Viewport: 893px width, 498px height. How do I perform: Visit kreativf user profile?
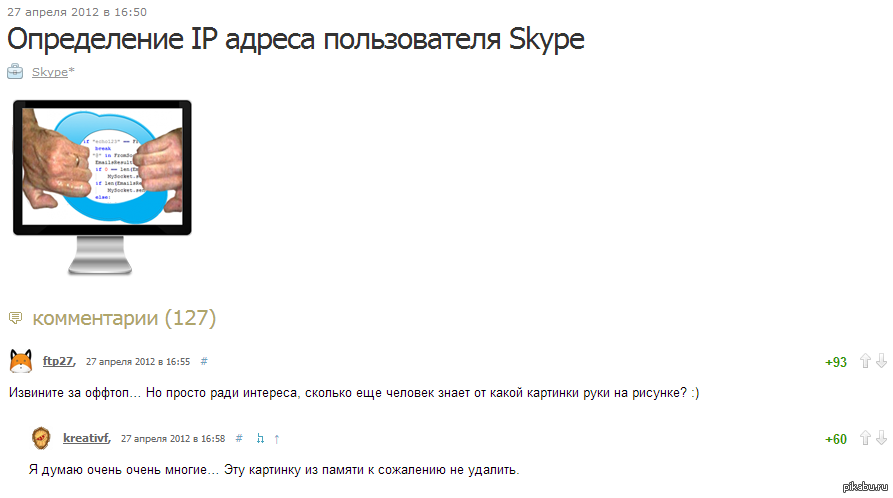coord(86,438)
